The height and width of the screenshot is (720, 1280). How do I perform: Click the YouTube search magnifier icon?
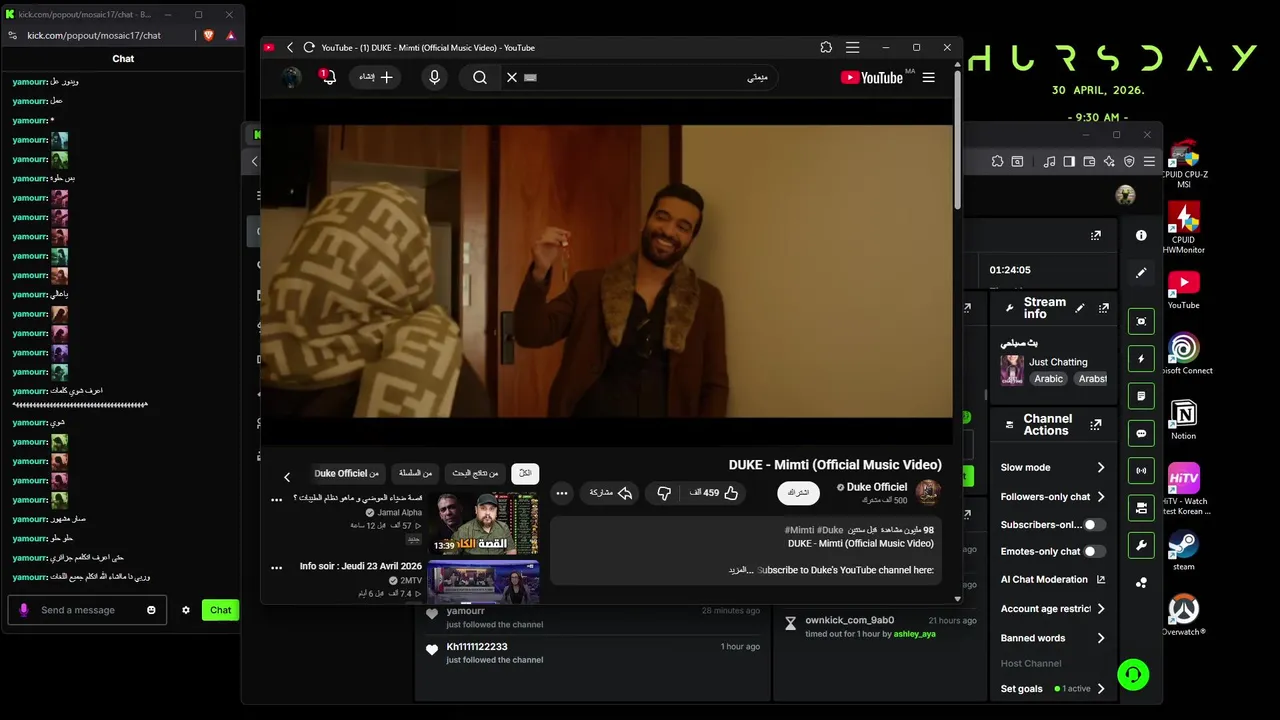coord(480,77)
